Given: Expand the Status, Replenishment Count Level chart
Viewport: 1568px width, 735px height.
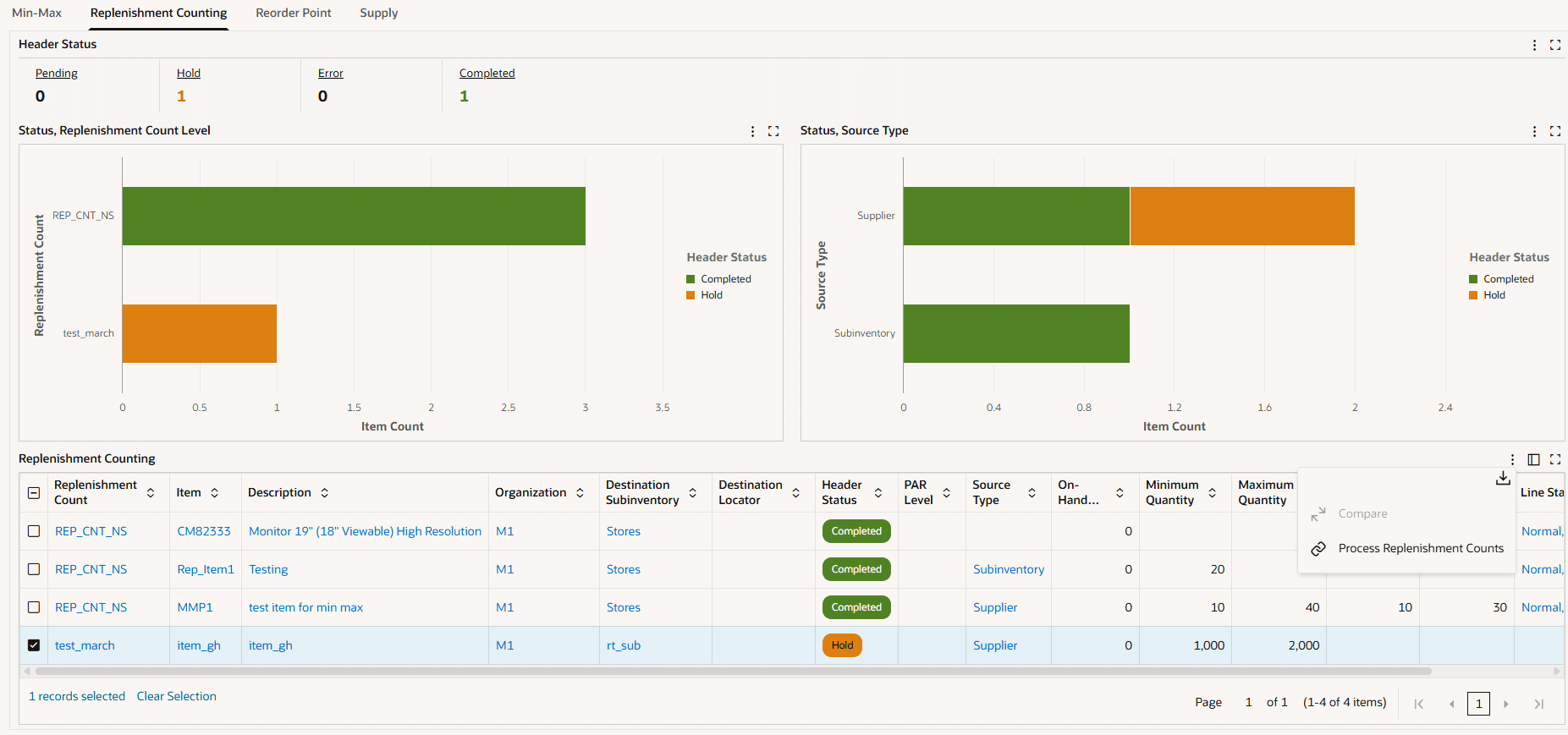Looking at the screenshot, I should pyautogui.click(x=773, y=131).
